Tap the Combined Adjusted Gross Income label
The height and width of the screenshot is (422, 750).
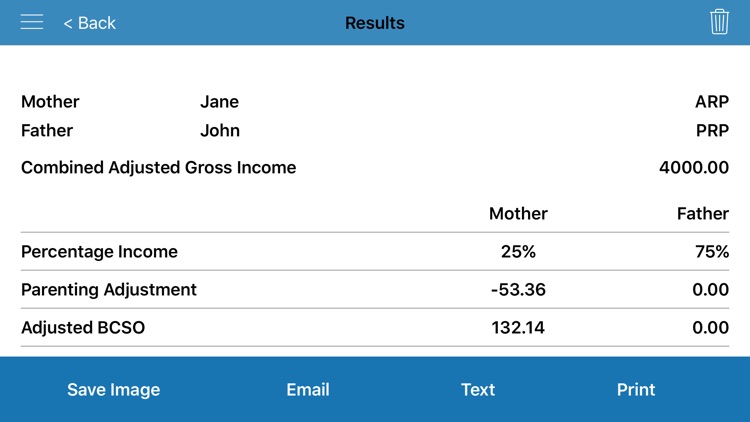158,167
